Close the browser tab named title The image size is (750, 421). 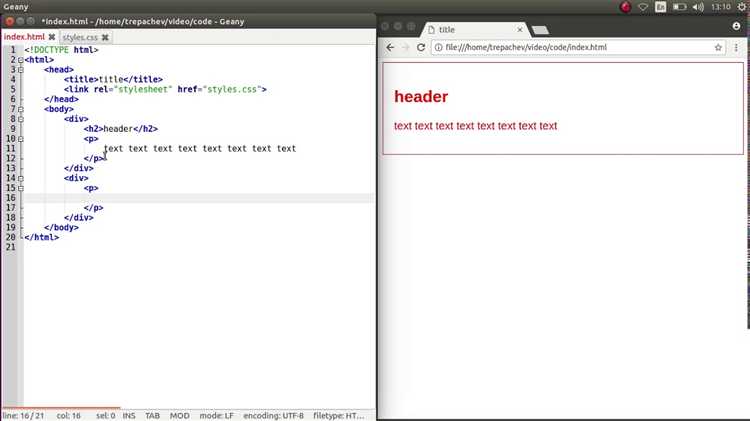tap(519, 30)
